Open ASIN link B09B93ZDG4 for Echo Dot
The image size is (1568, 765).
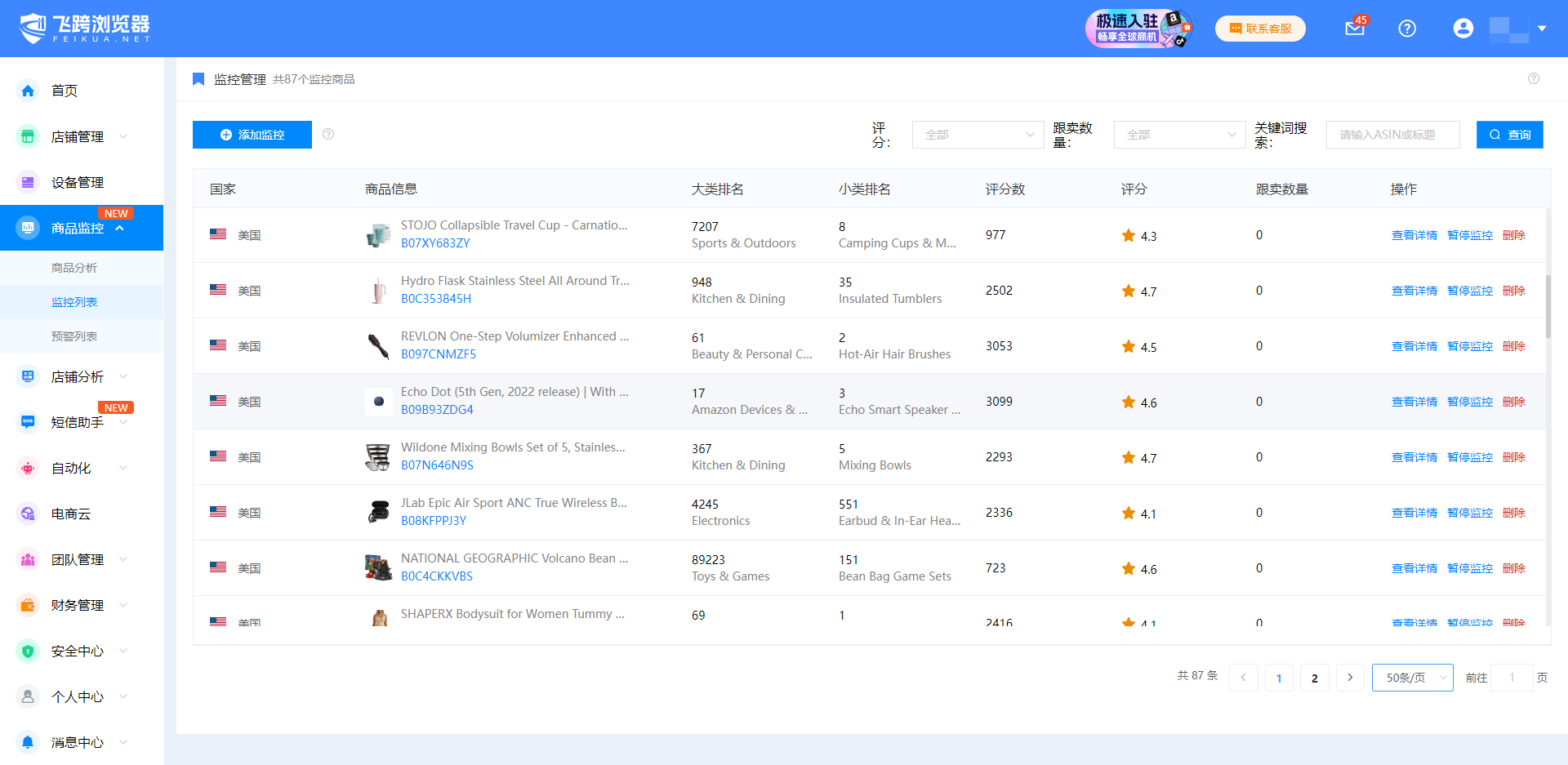[437, 410]
